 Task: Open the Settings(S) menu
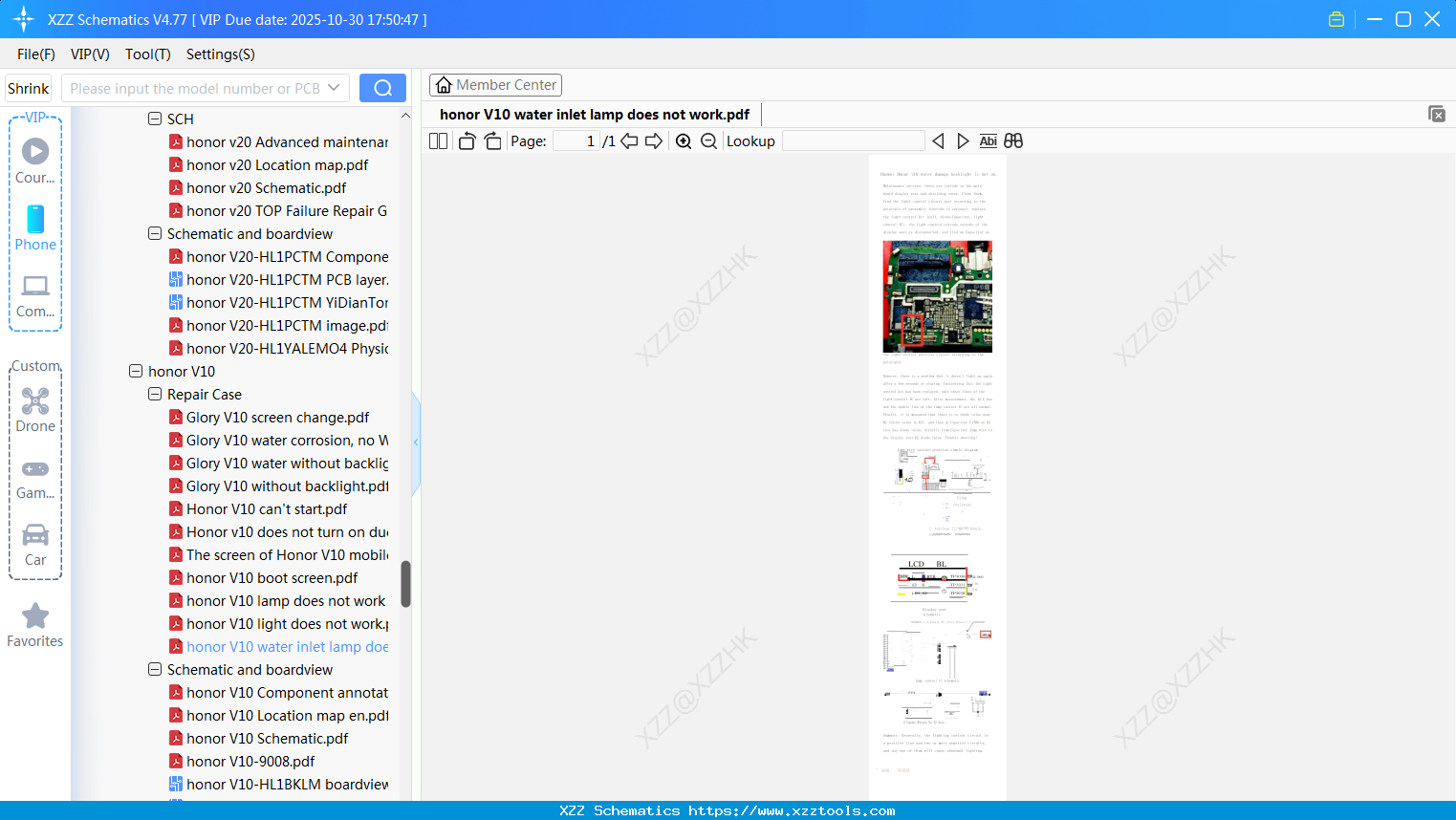[x=221, y=54]
